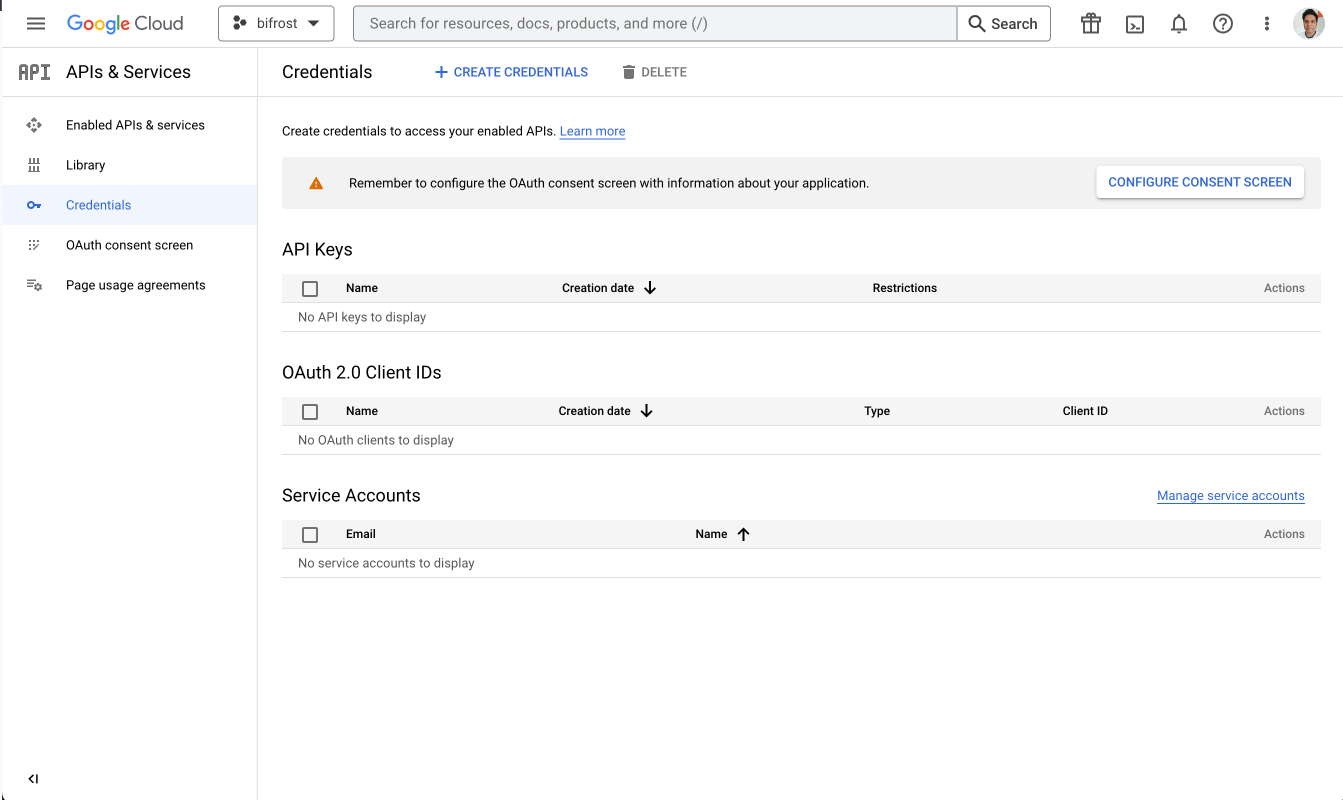Open the notifications bell
The height and width of the screenshot is (800, 1343).
click(x=1179, y=23)
